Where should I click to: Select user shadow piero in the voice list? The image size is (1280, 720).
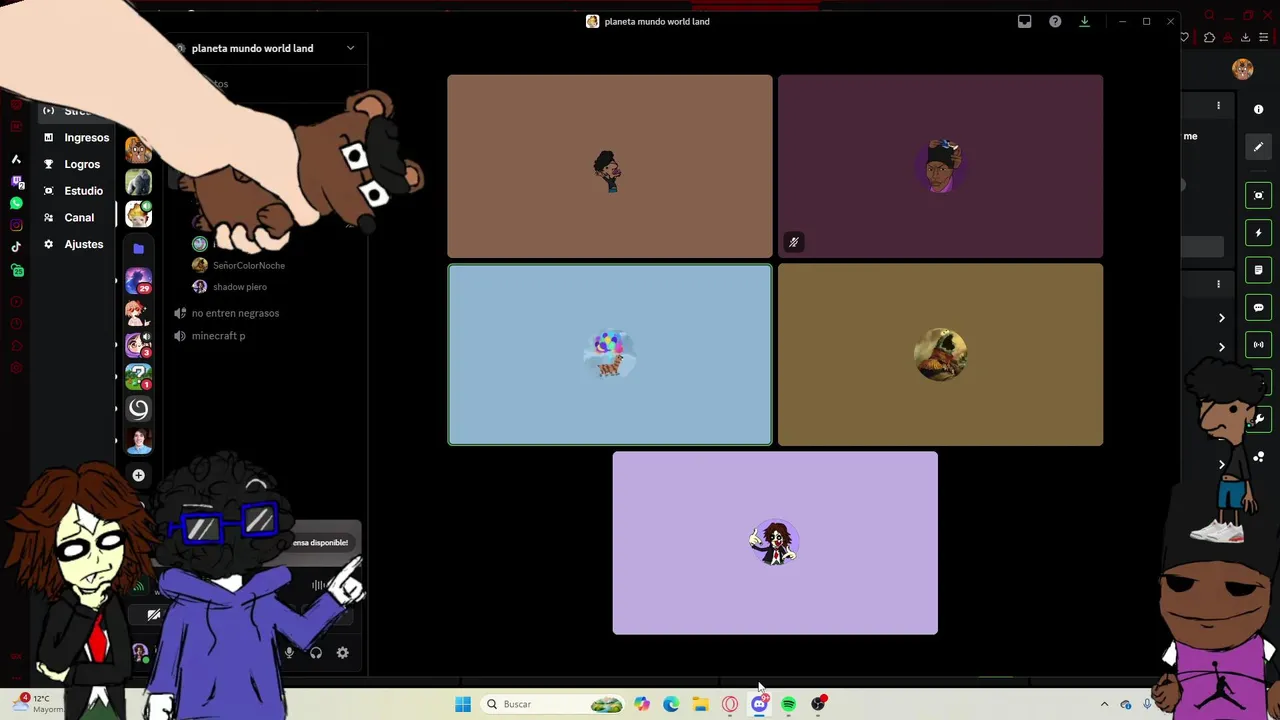tap(239, 287)
